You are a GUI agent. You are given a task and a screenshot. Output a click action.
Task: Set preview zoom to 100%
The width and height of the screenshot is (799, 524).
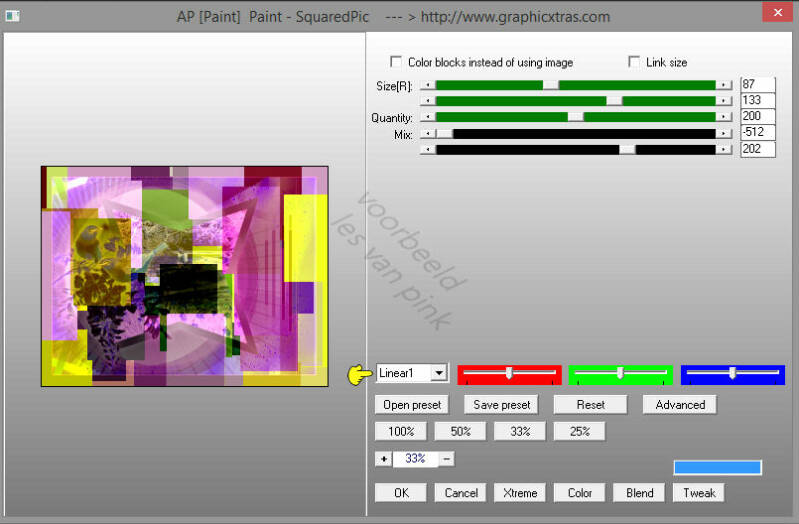[401, 432]
